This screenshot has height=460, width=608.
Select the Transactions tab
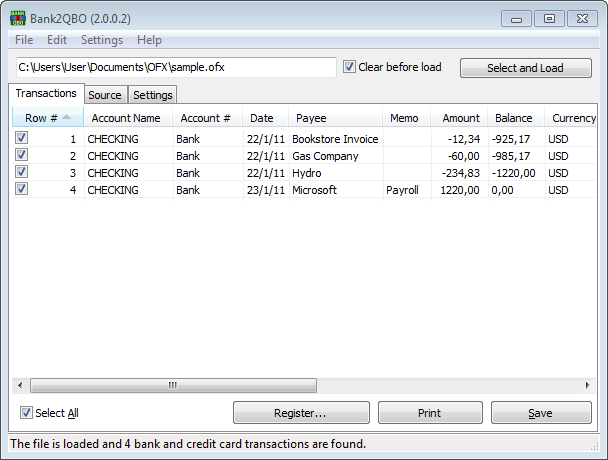(46, 93)
